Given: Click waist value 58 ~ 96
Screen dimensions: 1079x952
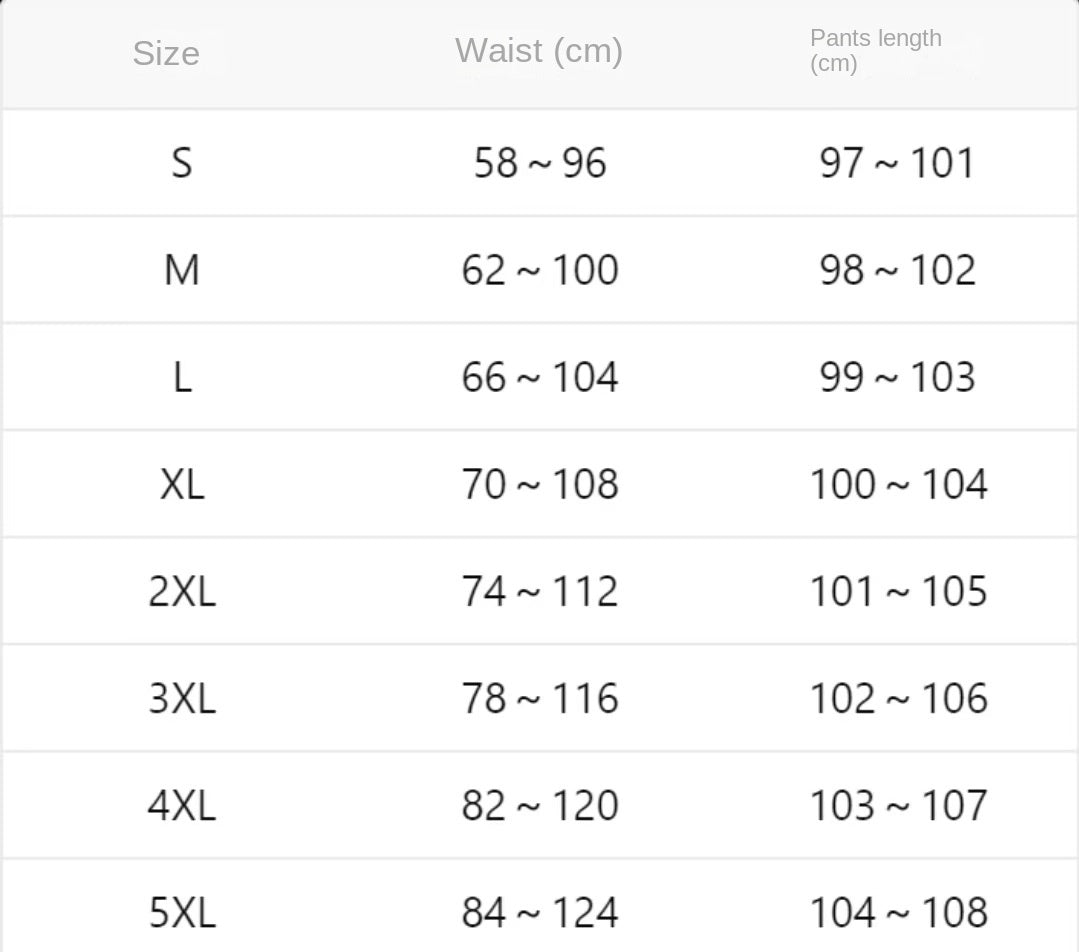Looking at the screenshot, I should (x=540, y=162).
